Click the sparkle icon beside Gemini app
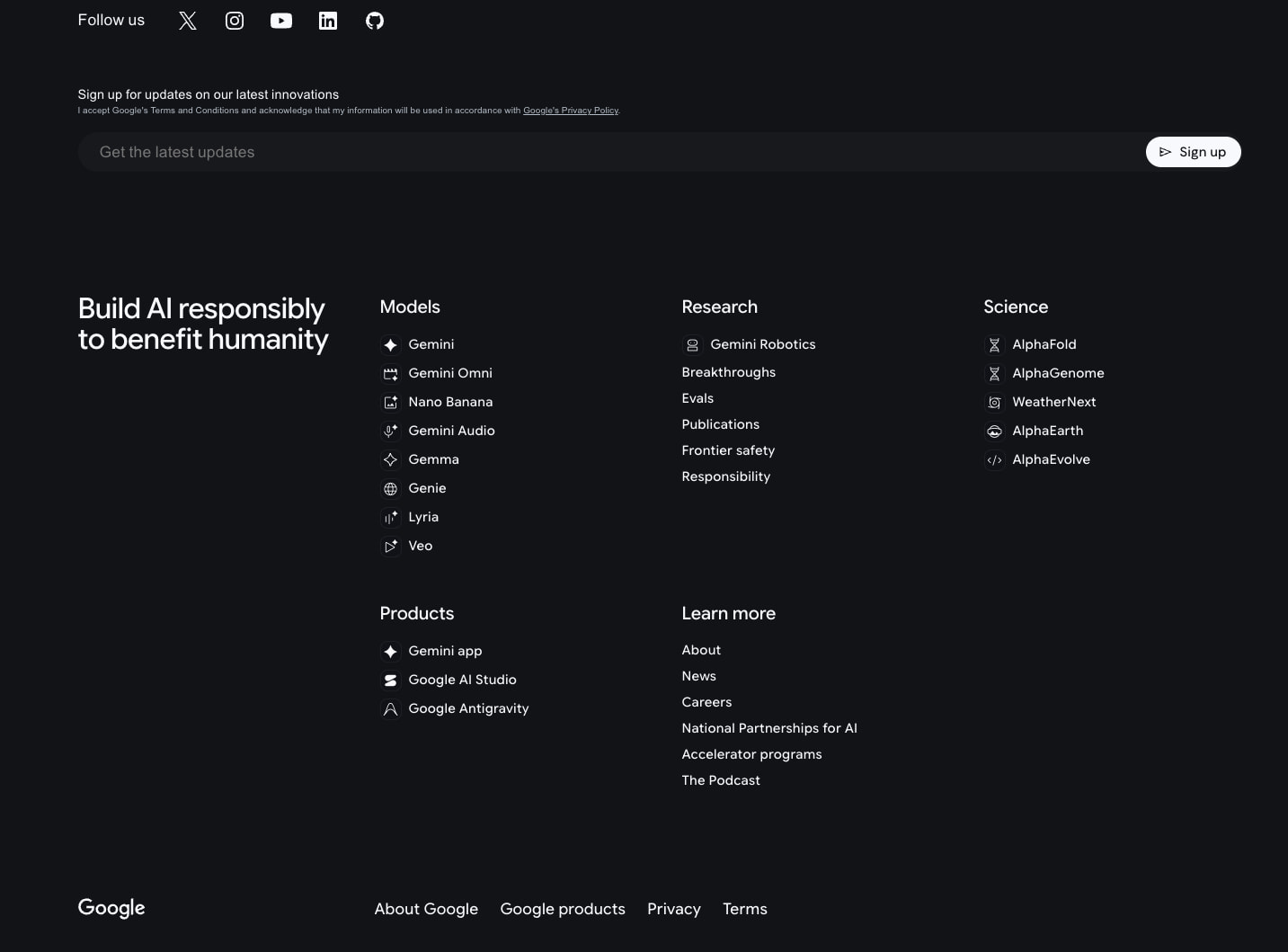The width and height of the screenshot is (1288, 952). click(391, 652)
